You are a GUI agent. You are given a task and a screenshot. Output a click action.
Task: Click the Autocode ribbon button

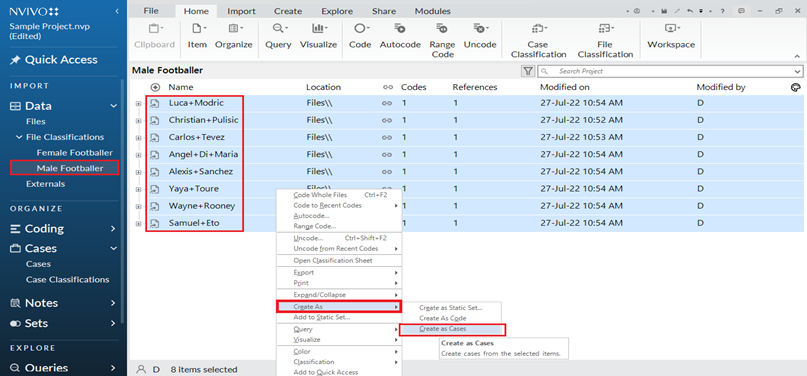[x=400, y=36]
